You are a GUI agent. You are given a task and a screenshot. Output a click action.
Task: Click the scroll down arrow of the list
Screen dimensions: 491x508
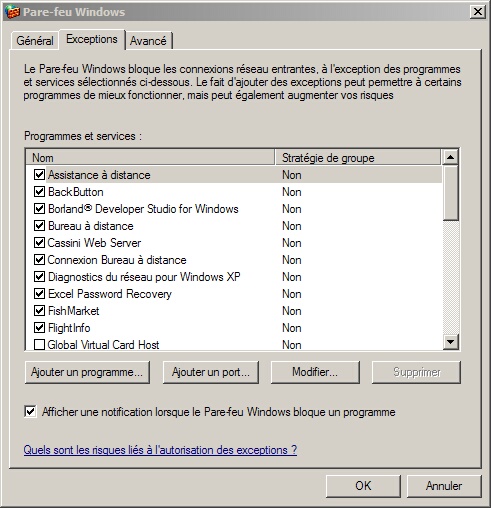pos(451,342)
